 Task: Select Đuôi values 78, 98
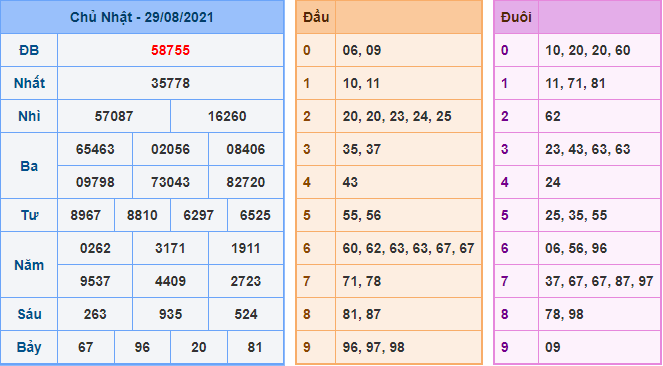click(x=564, y=314)
